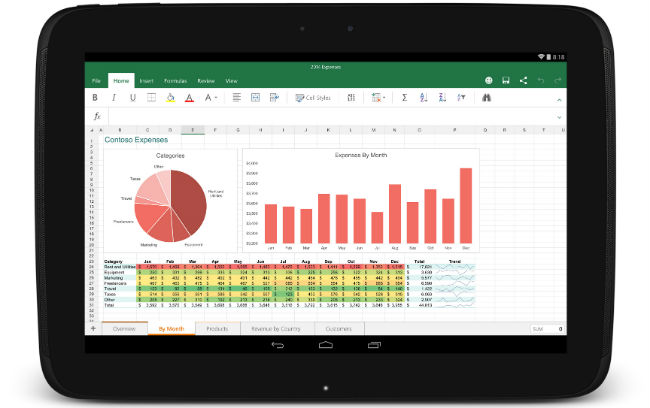Screen dimensions: 650x408
Task: Click the smiley feedback icon
Action: (x=489, y=79)
